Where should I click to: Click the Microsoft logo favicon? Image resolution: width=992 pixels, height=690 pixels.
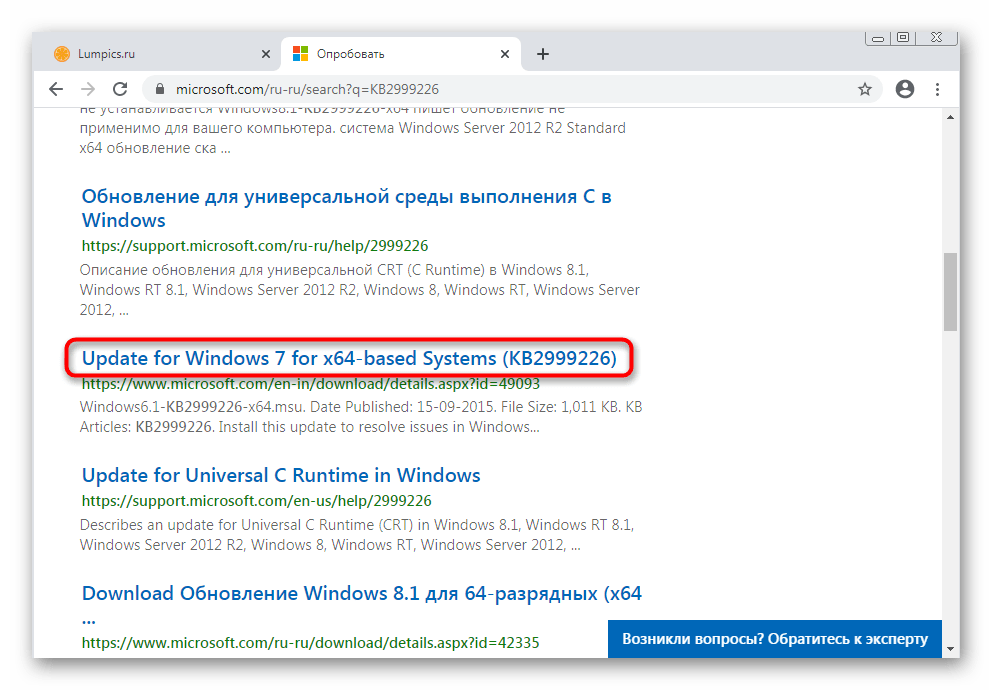pyautogui.click(x=301, y=54)
